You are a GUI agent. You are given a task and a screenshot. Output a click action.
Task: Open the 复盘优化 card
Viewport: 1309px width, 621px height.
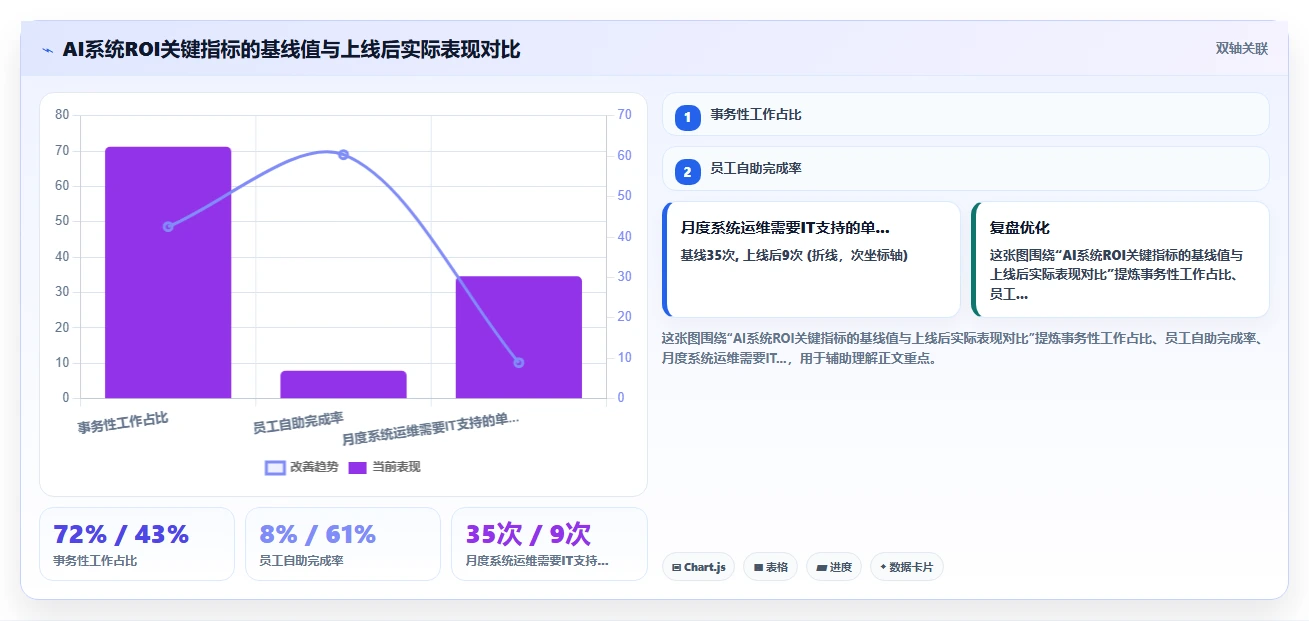pos(1120,259)
